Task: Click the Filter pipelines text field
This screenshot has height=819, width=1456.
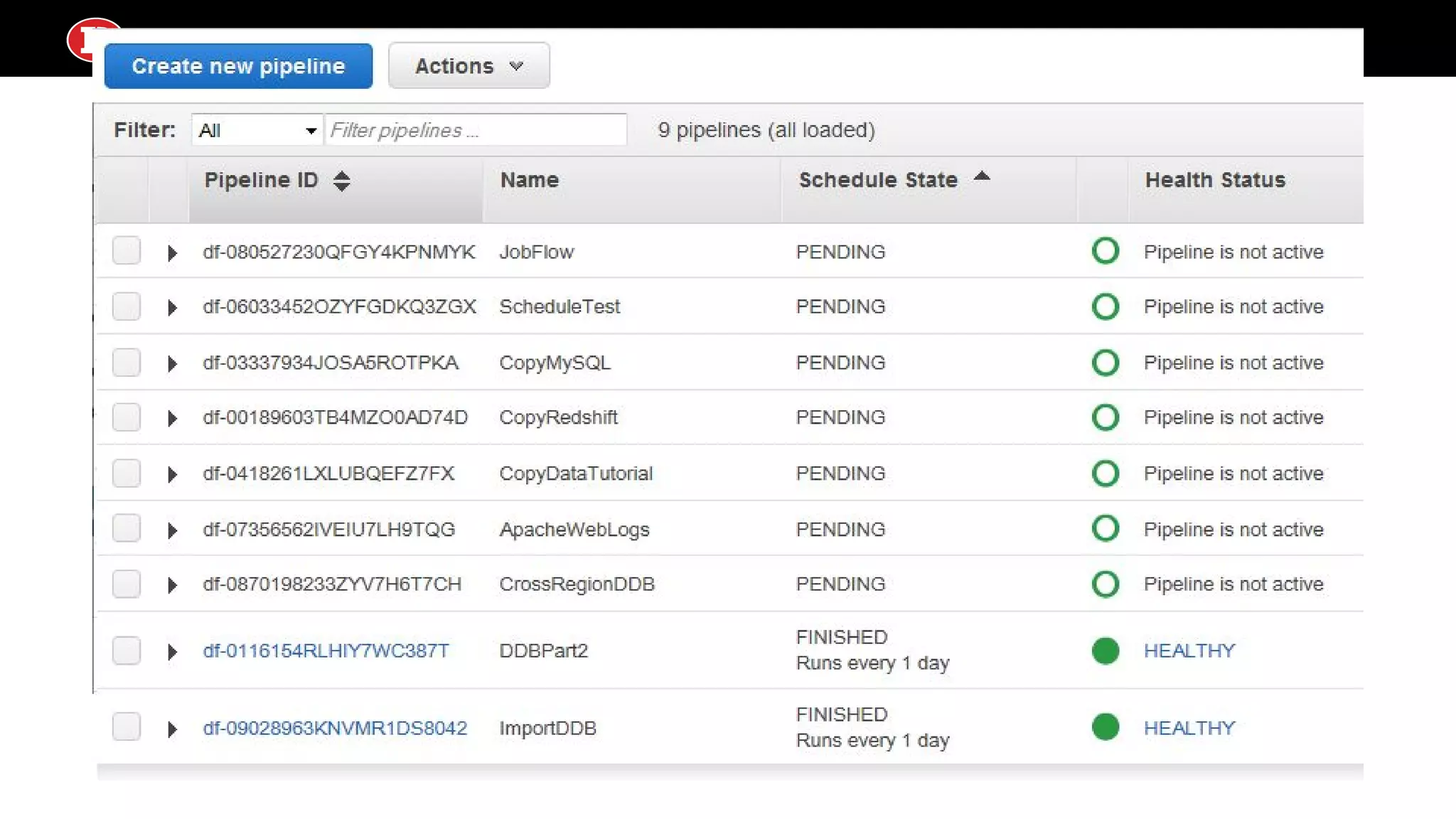Action: pos(476,130)
